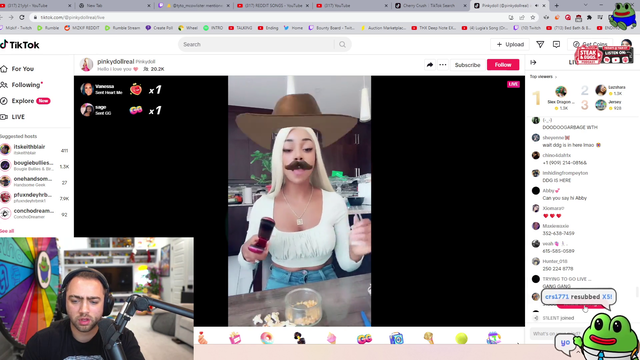Go to the For You feed
This screenshot has height=360, width=640.
click(22, 69)
